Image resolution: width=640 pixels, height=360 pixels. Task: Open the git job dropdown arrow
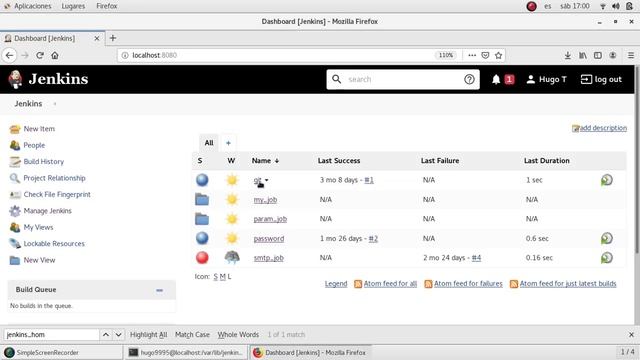pos(267,180)
